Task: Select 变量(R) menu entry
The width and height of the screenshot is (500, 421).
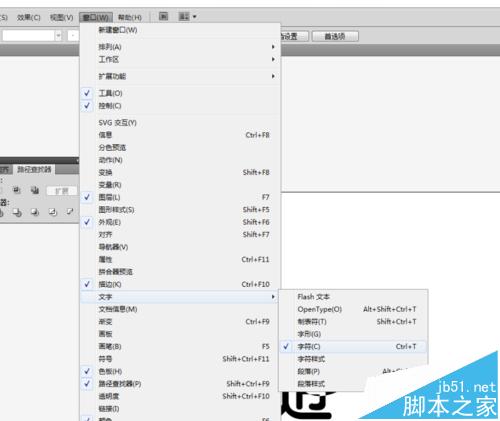Action: tap(180, 185)
